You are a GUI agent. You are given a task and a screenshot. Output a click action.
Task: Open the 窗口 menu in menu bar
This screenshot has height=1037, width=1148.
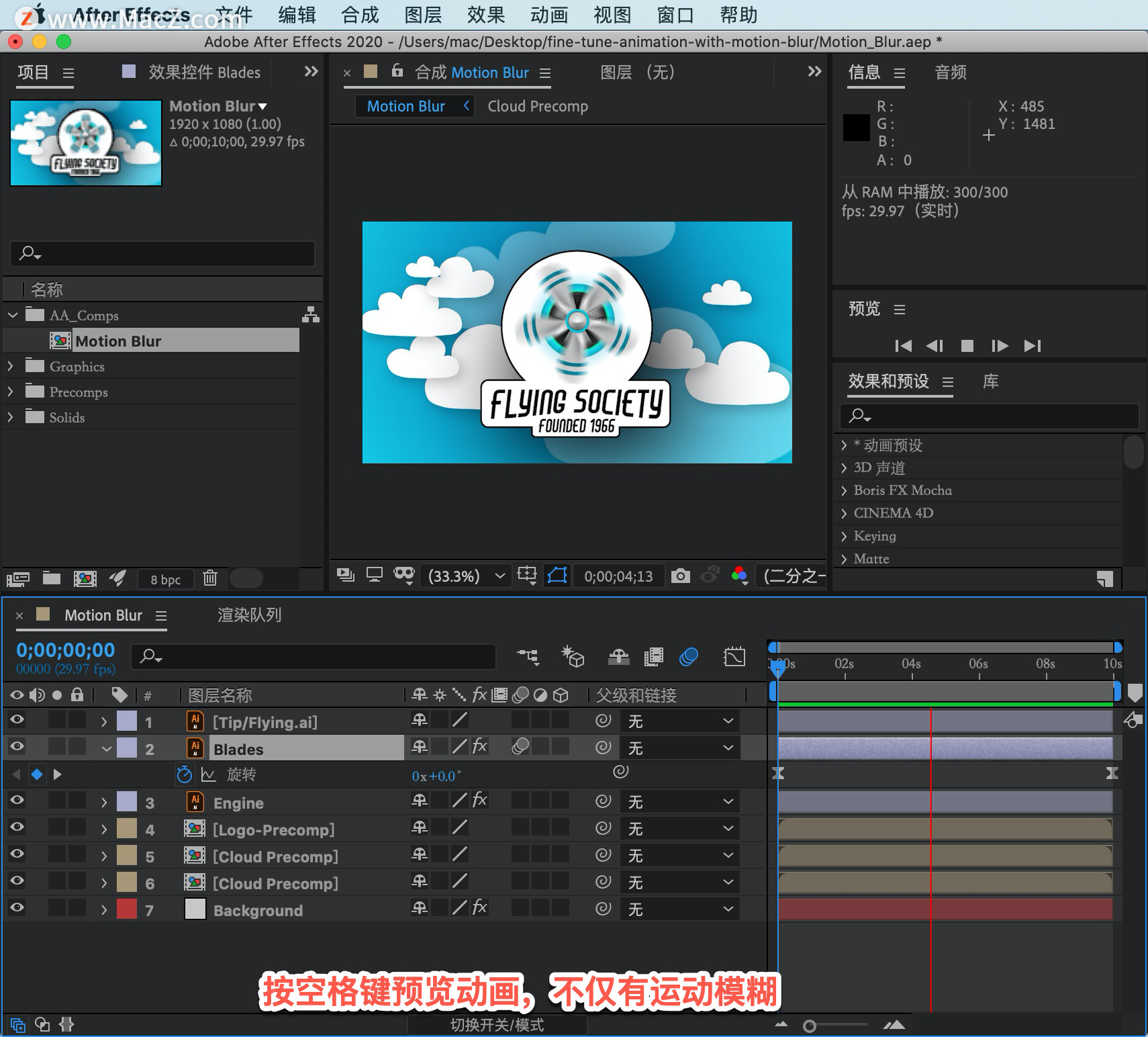coord(675,15)
